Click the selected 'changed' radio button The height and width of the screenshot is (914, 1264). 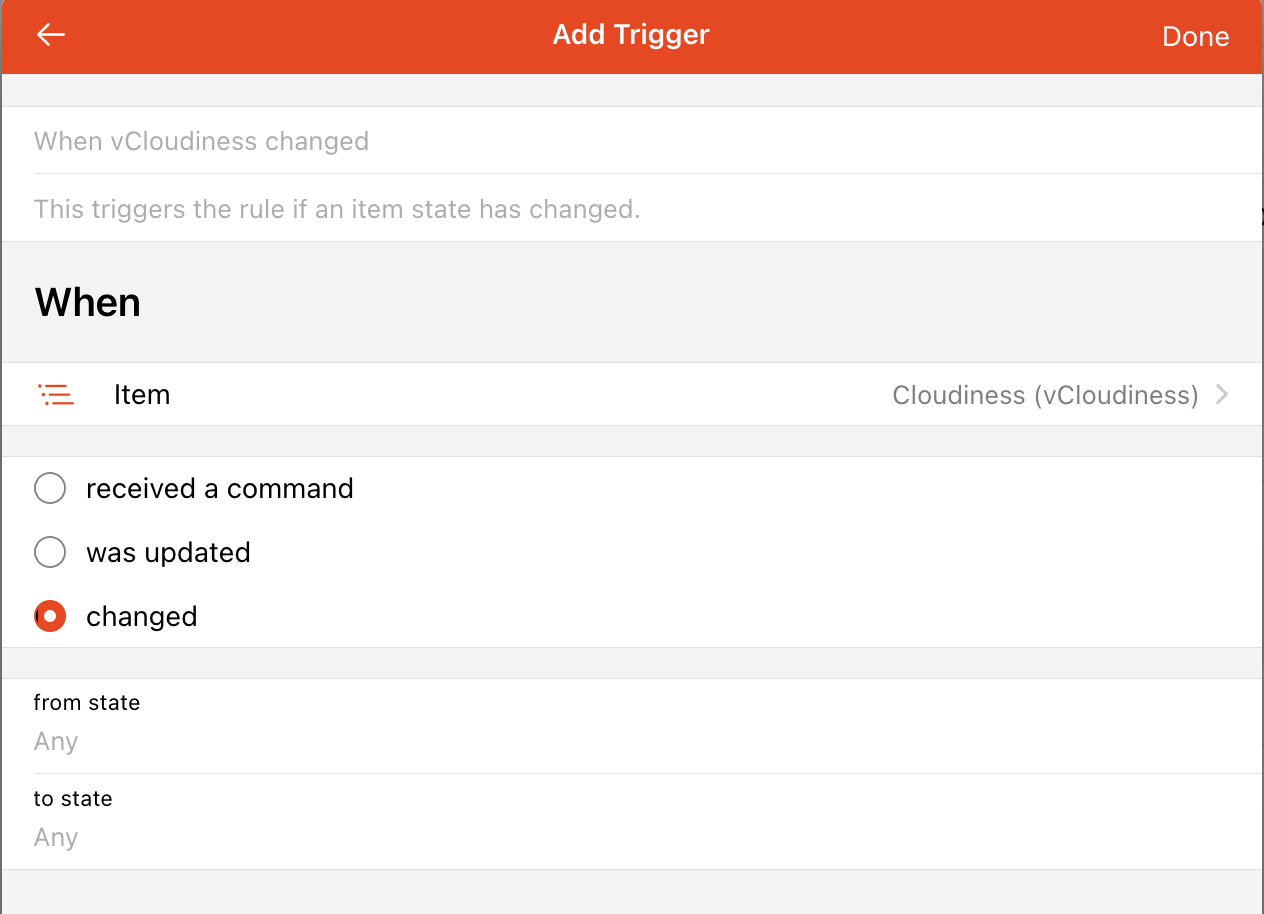pyautogui.click(x=50, y=617)
